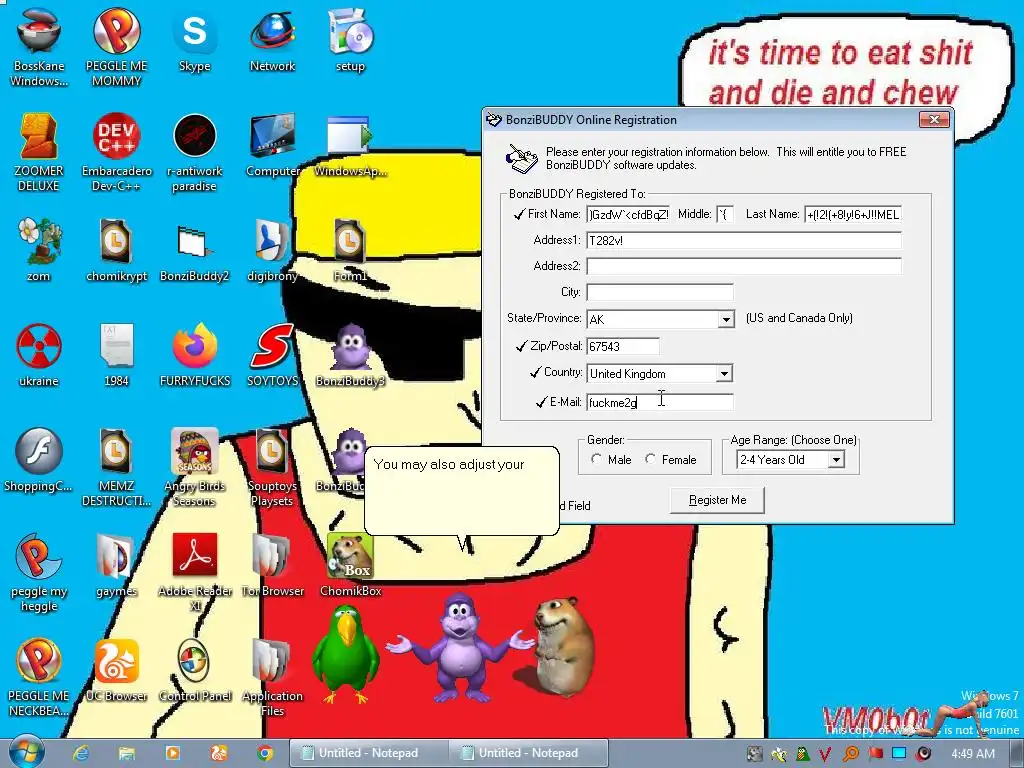The height and width of the screenshot is (768, 1024).
Task: Select the Male gender radio button
Action: tap(596, 459)
